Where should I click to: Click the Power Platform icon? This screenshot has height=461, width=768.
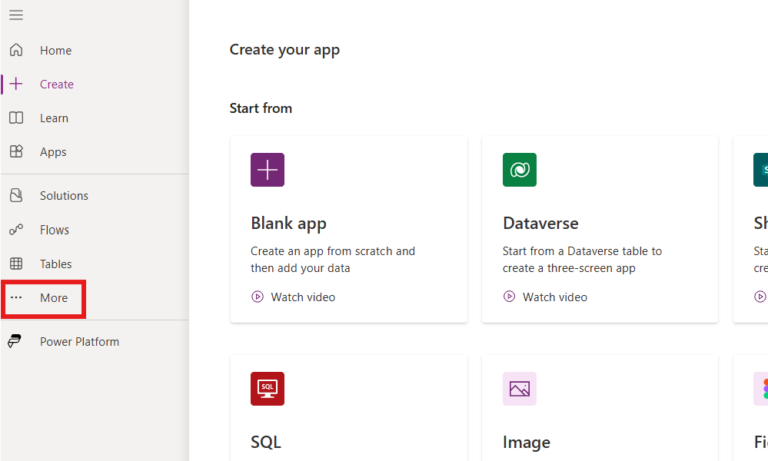click(x=16, y=342)
